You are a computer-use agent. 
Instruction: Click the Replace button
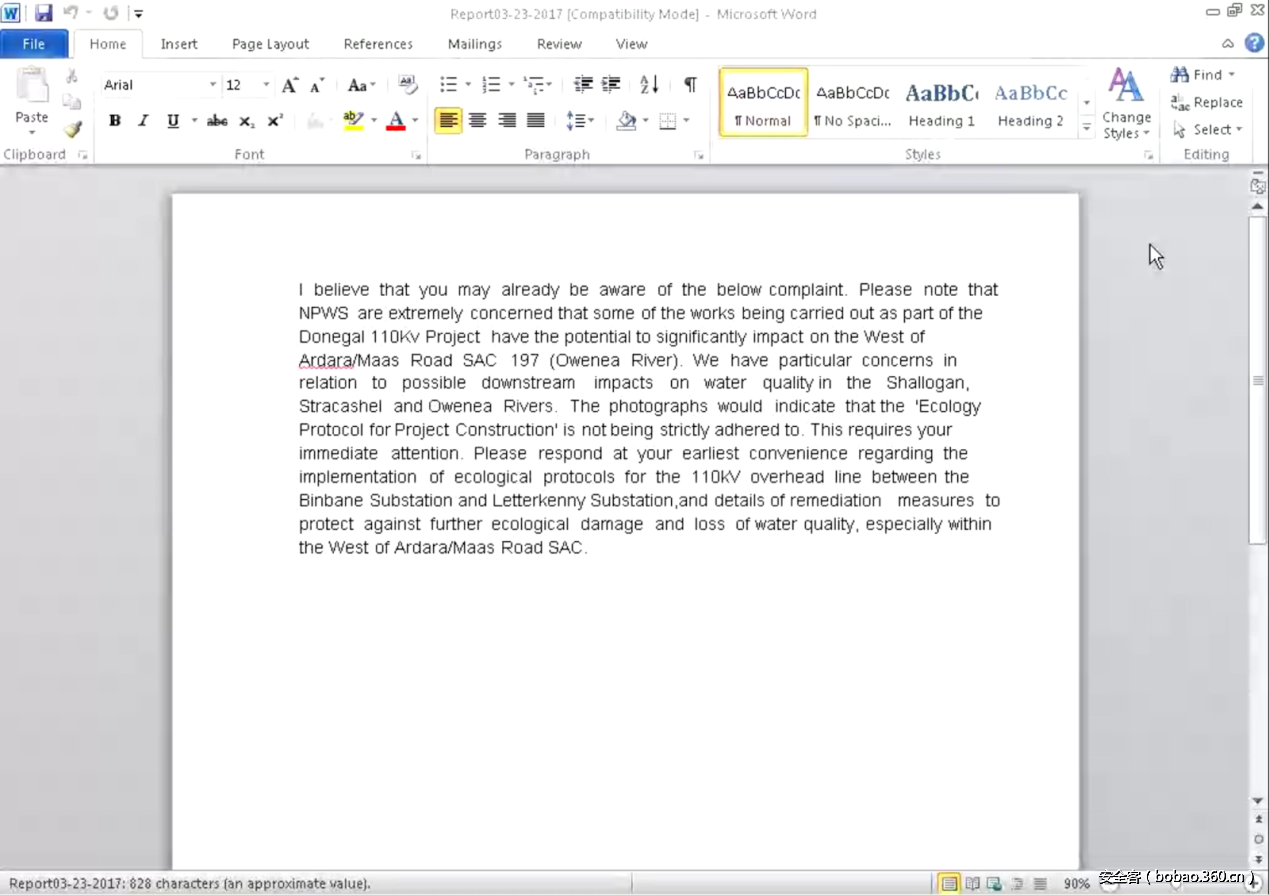click(1207, 102)
